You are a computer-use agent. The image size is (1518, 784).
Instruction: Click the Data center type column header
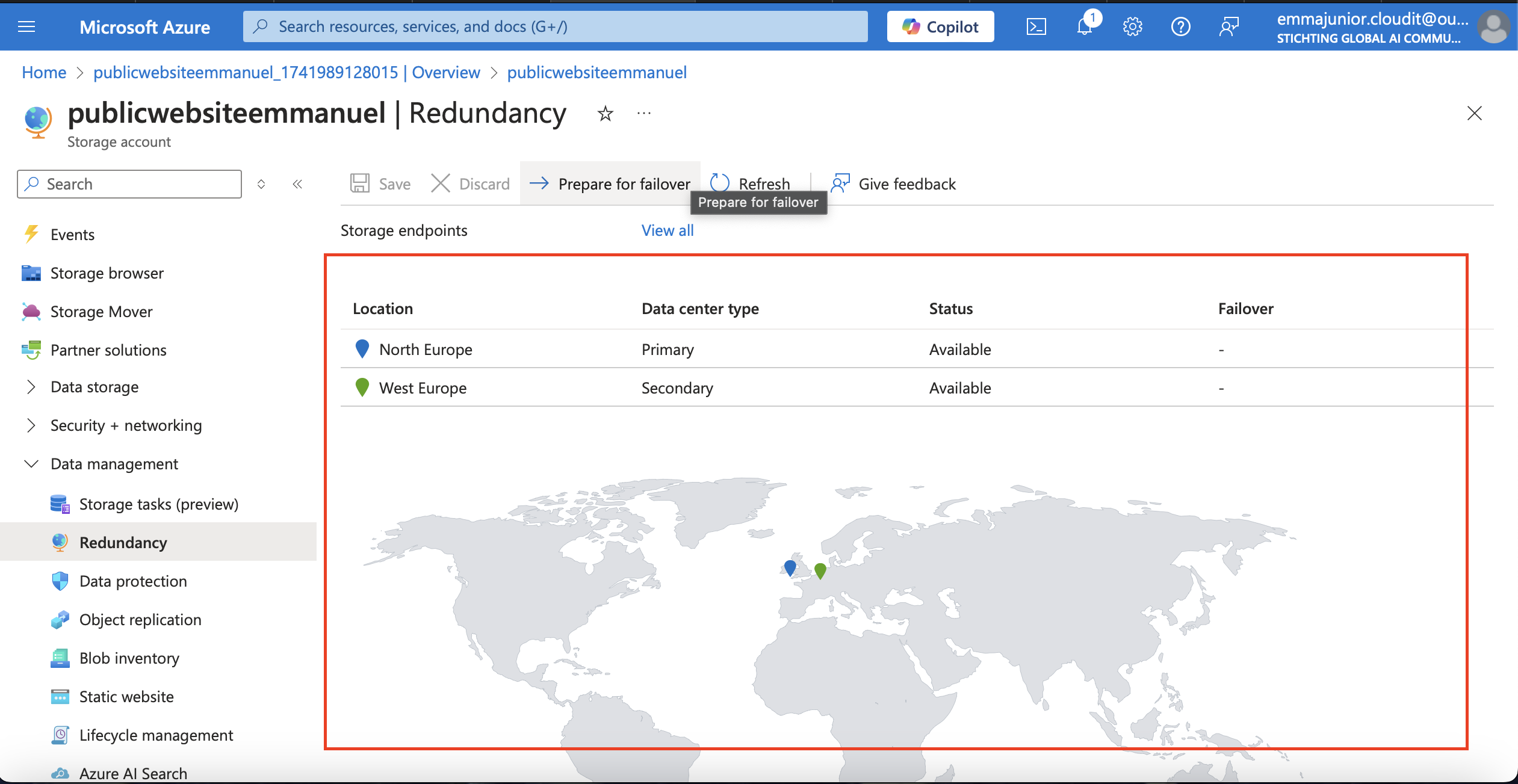700,309
